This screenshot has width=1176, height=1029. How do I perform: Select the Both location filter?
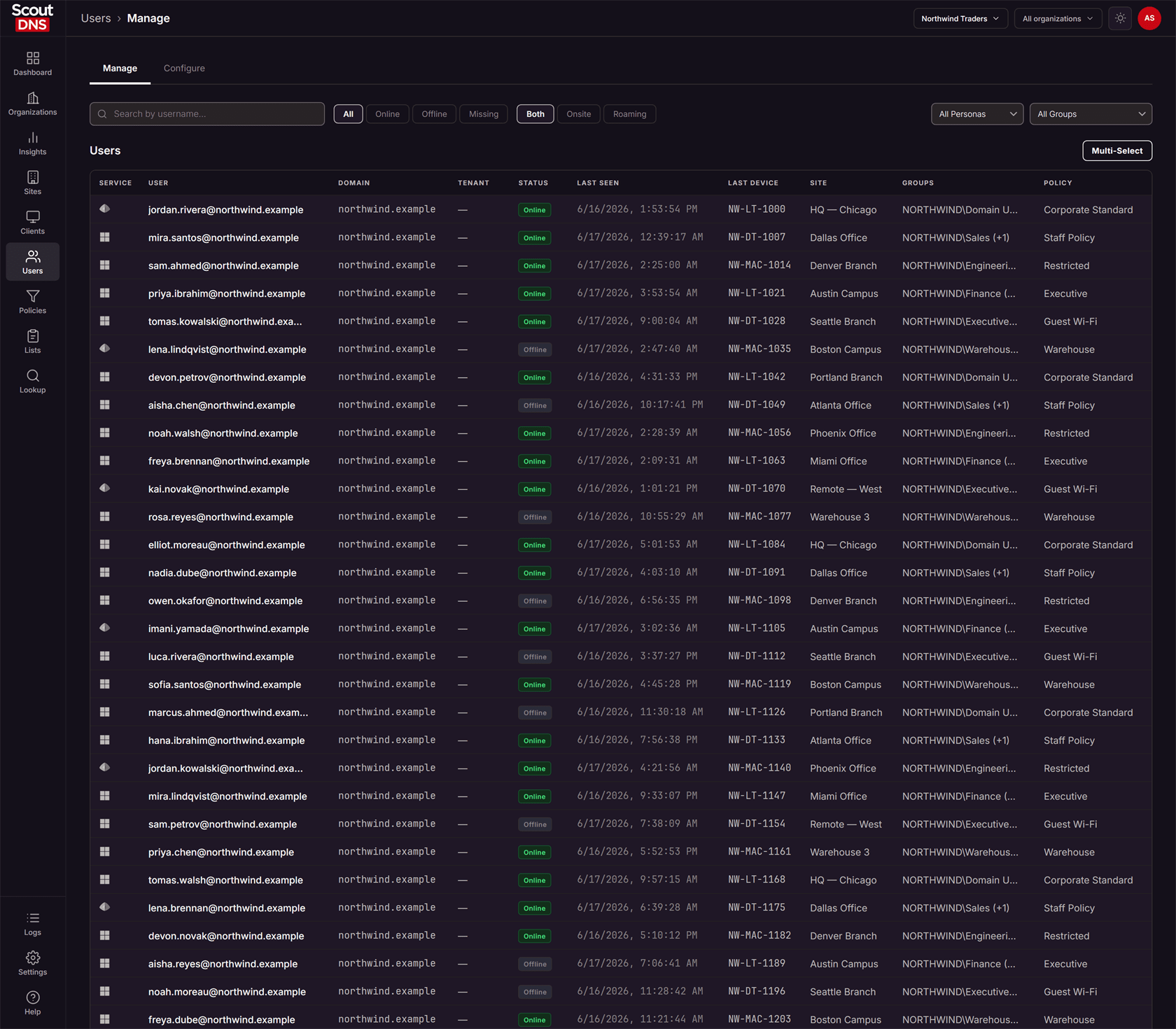535,114
